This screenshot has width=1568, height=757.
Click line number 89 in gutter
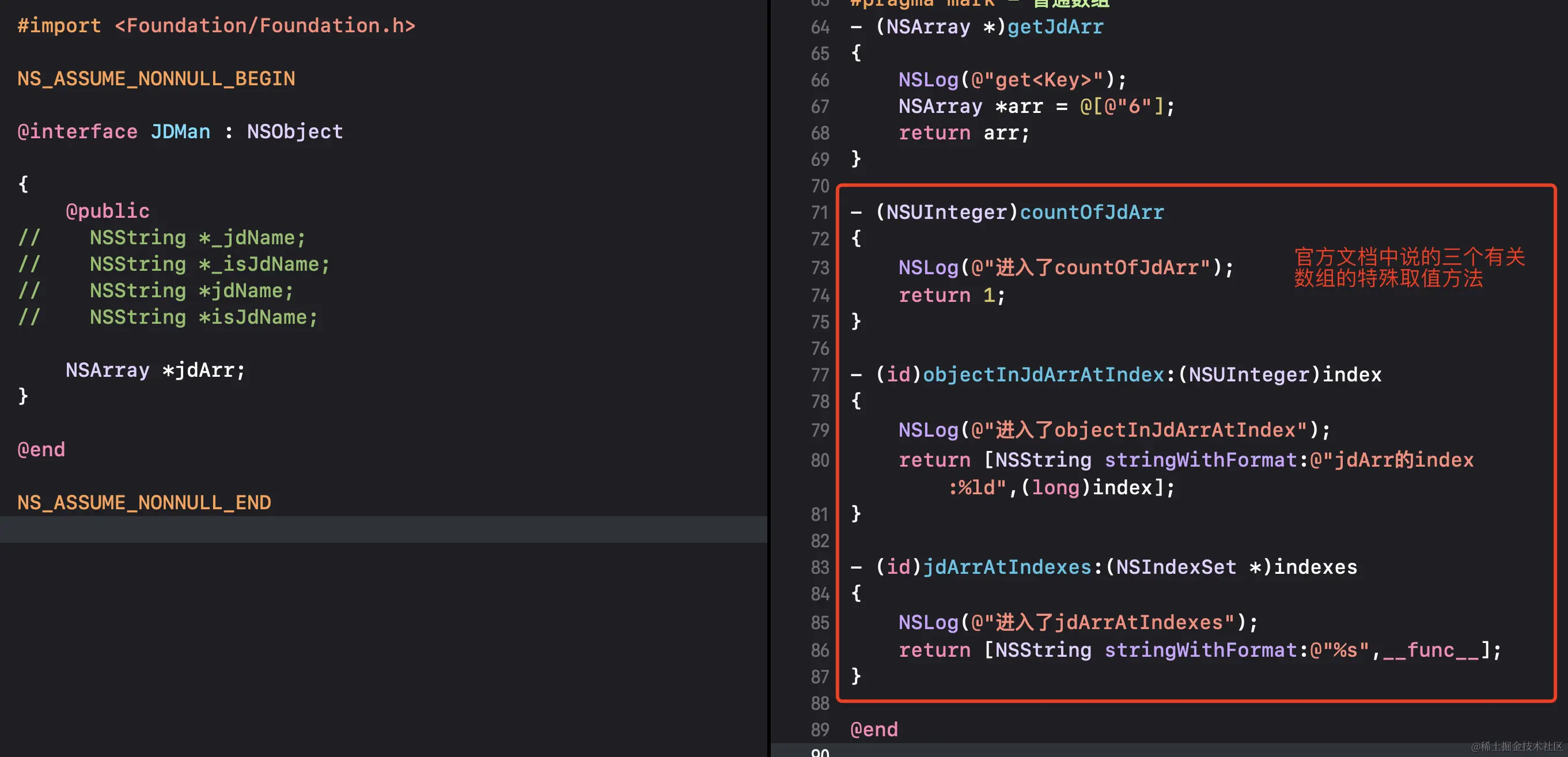pyautogui.click(x=819, y=729)
